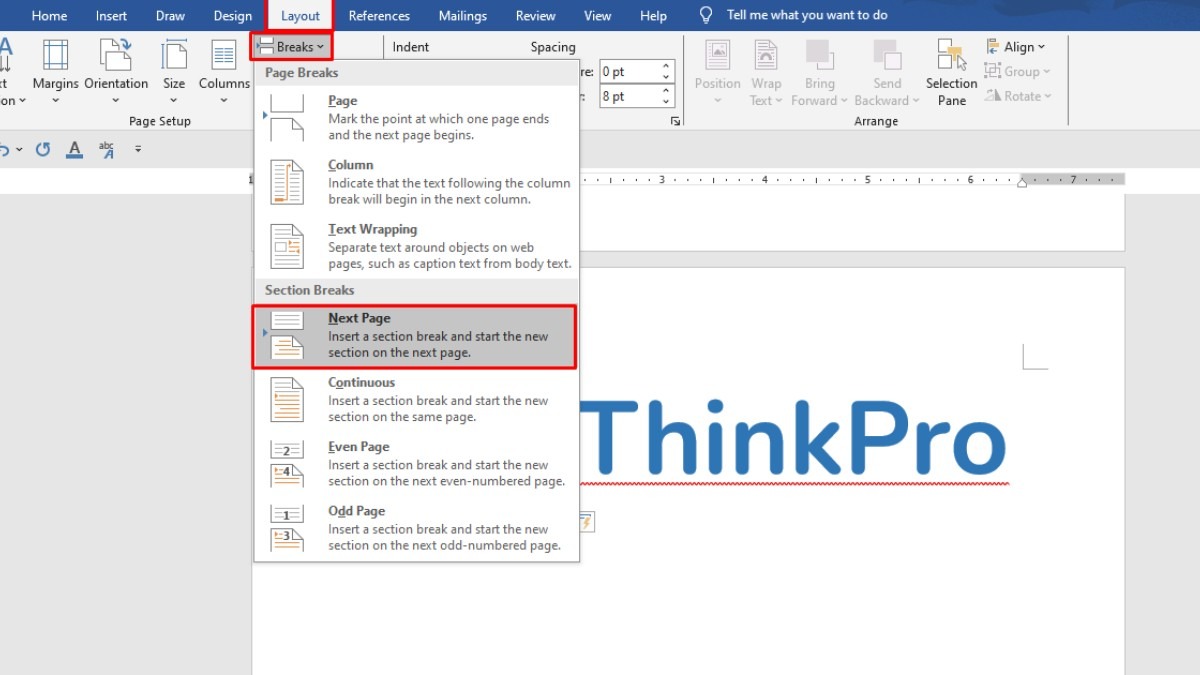This screenshot has width=1200, height=675.
Task: Open the Undo history dropdown arrow
Action: tap(19, 150)
